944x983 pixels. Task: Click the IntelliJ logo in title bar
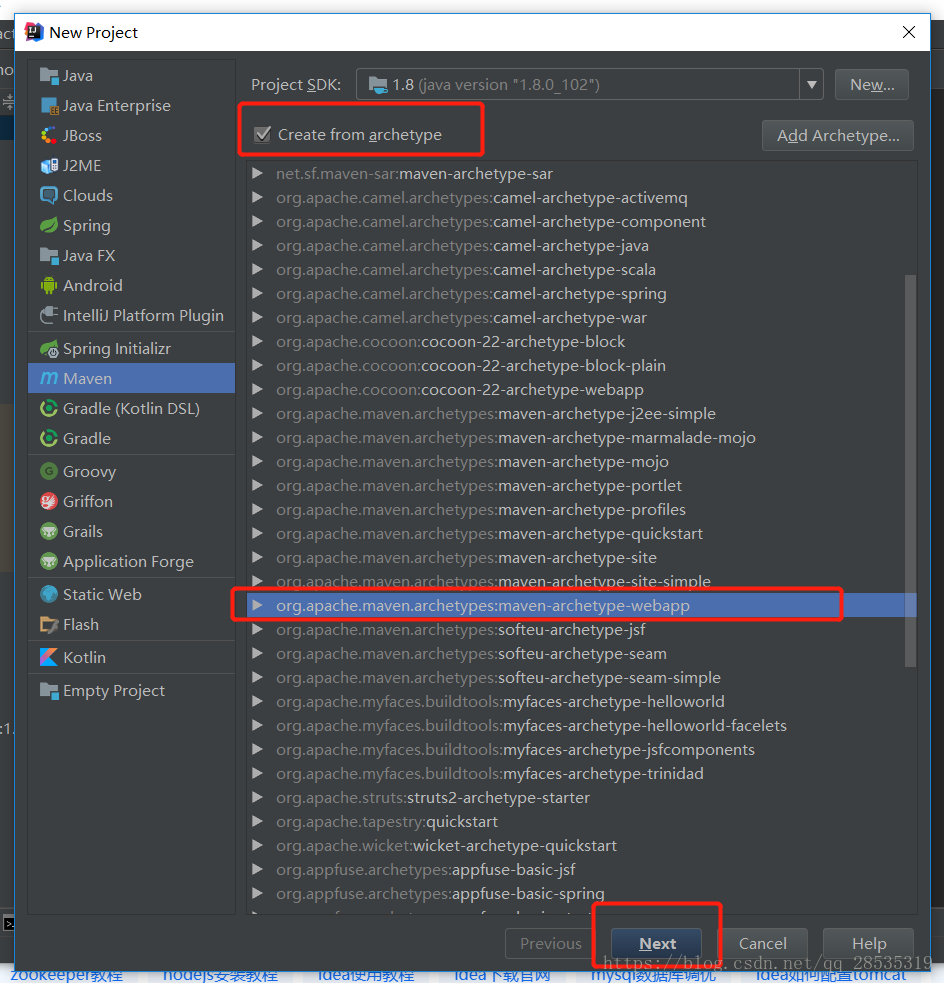click(x=33, y=32)
